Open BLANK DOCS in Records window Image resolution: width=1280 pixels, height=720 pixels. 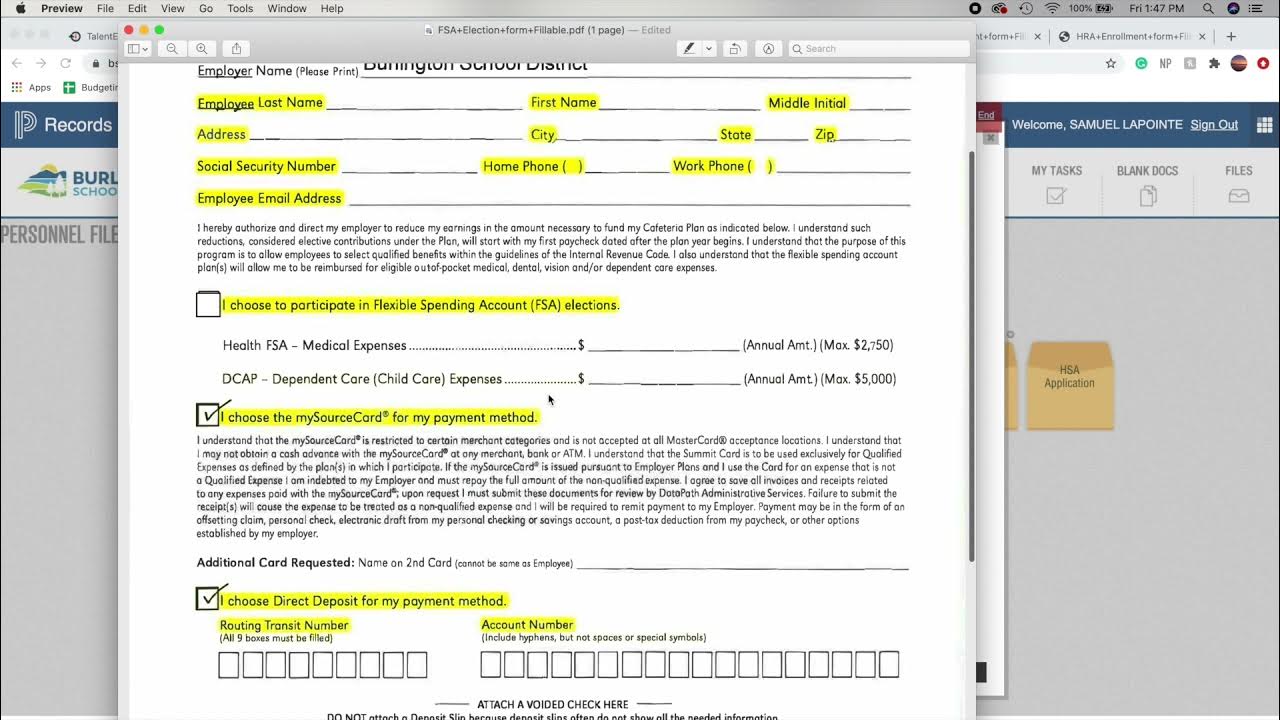[x=1147, y=185]
